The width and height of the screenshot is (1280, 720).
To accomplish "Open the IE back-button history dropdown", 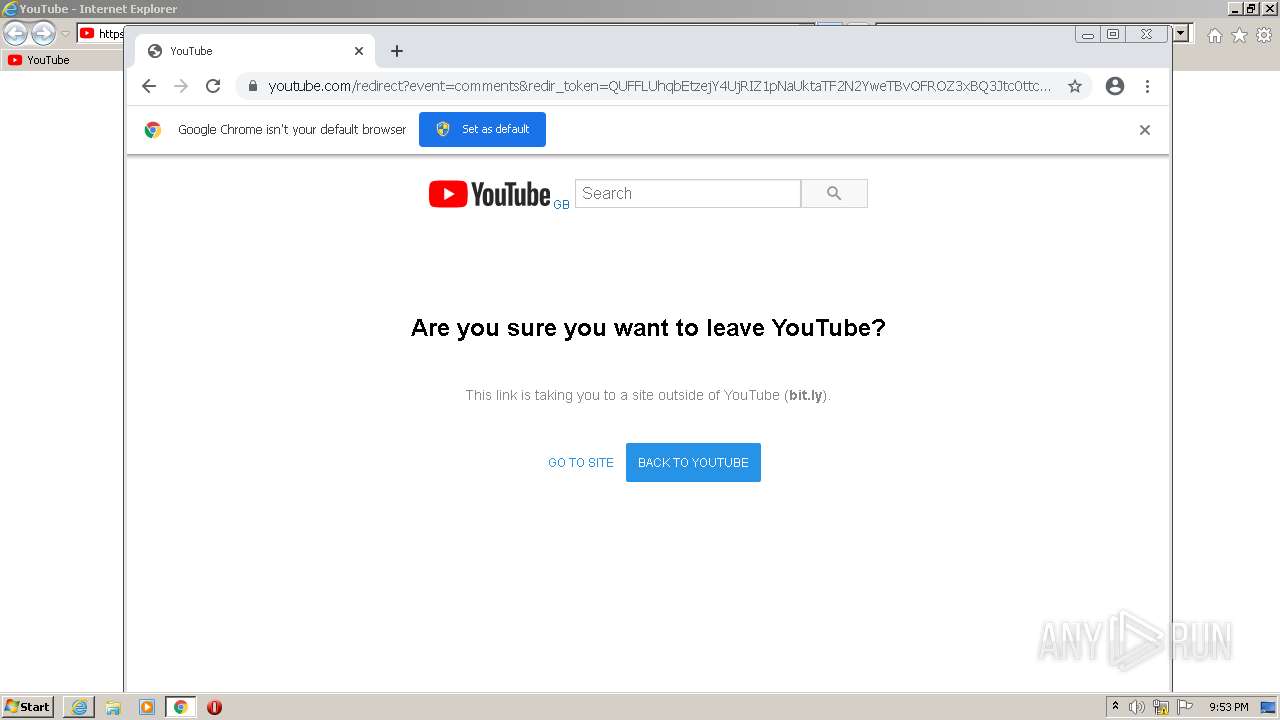I will pyautogui.click(x=65, y=34).
